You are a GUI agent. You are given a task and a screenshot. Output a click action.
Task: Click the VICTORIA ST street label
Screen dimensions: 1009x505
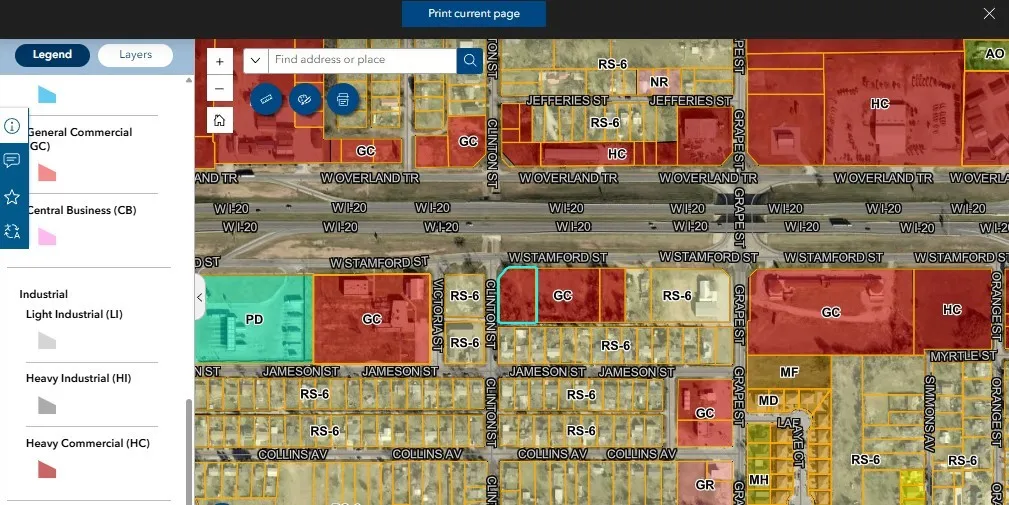pyautogui.click(x=438, y=315)
